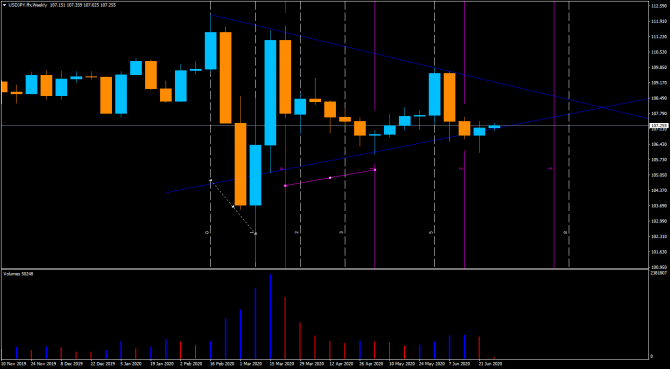The height and width of the screenshot is (369, 670).
Task: Select the white dotted Fibonacci time zone baseline
Action: (x=233, y=207)
